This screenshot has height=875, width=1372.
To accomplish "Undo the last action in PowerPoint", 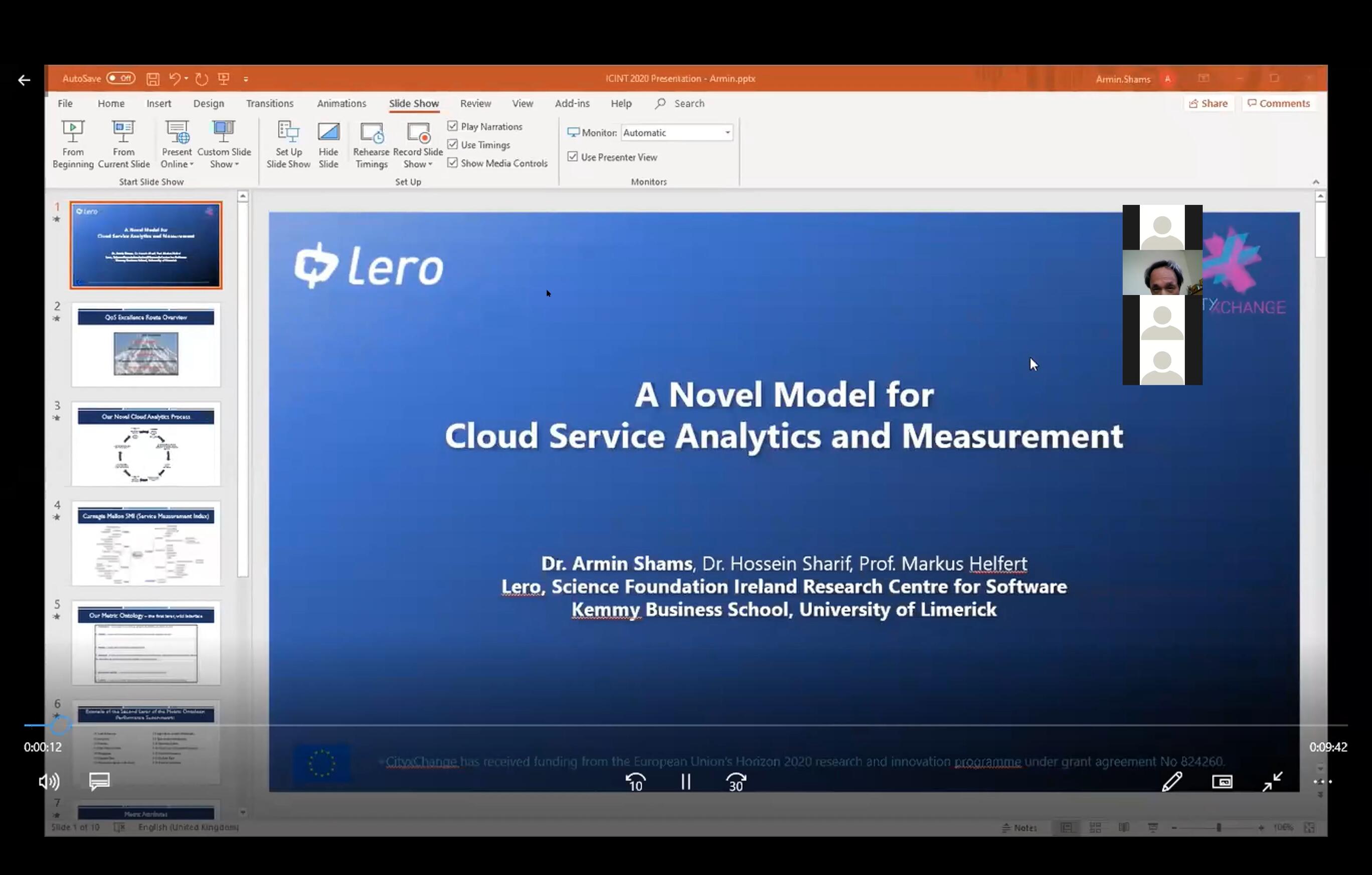I will (x=175, y=79).
